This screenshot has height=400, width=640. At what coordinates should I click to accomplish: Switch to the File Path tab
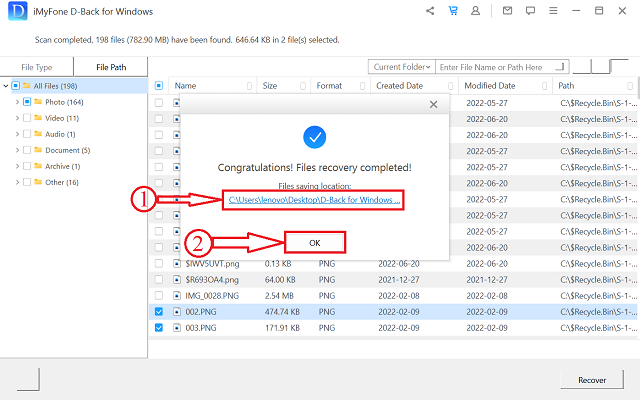coord(111,67)
